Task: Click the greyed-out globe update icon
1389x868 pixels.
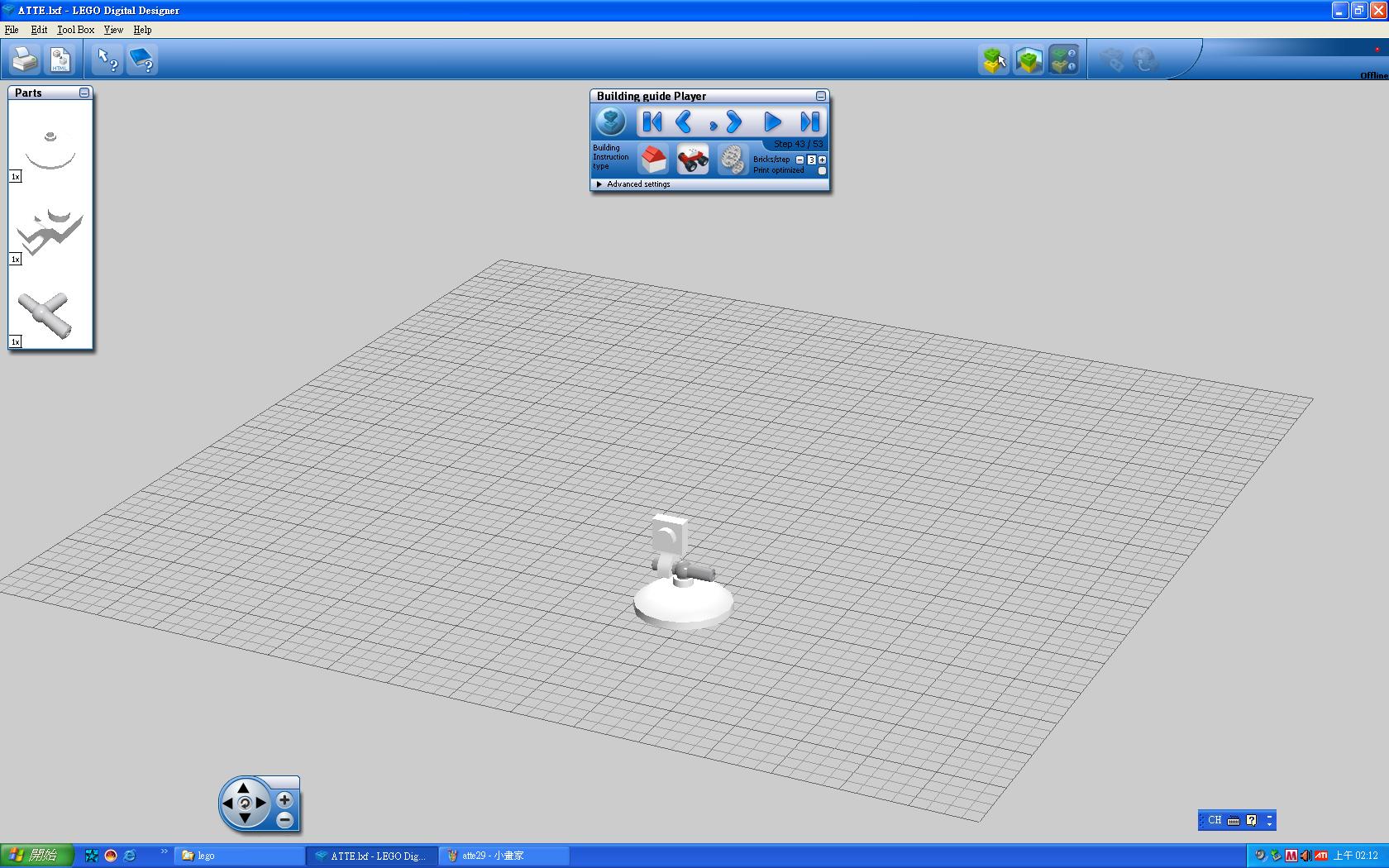Action: tap(1145, 60)
